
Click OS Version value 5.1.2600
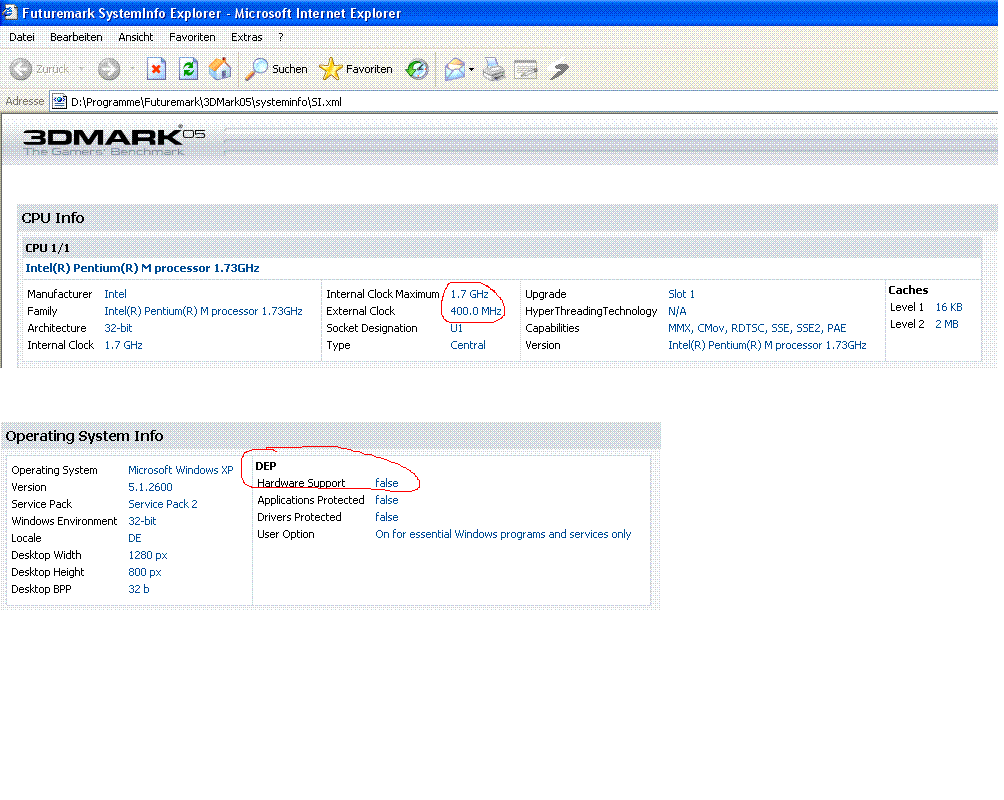(x=150, y=487)
